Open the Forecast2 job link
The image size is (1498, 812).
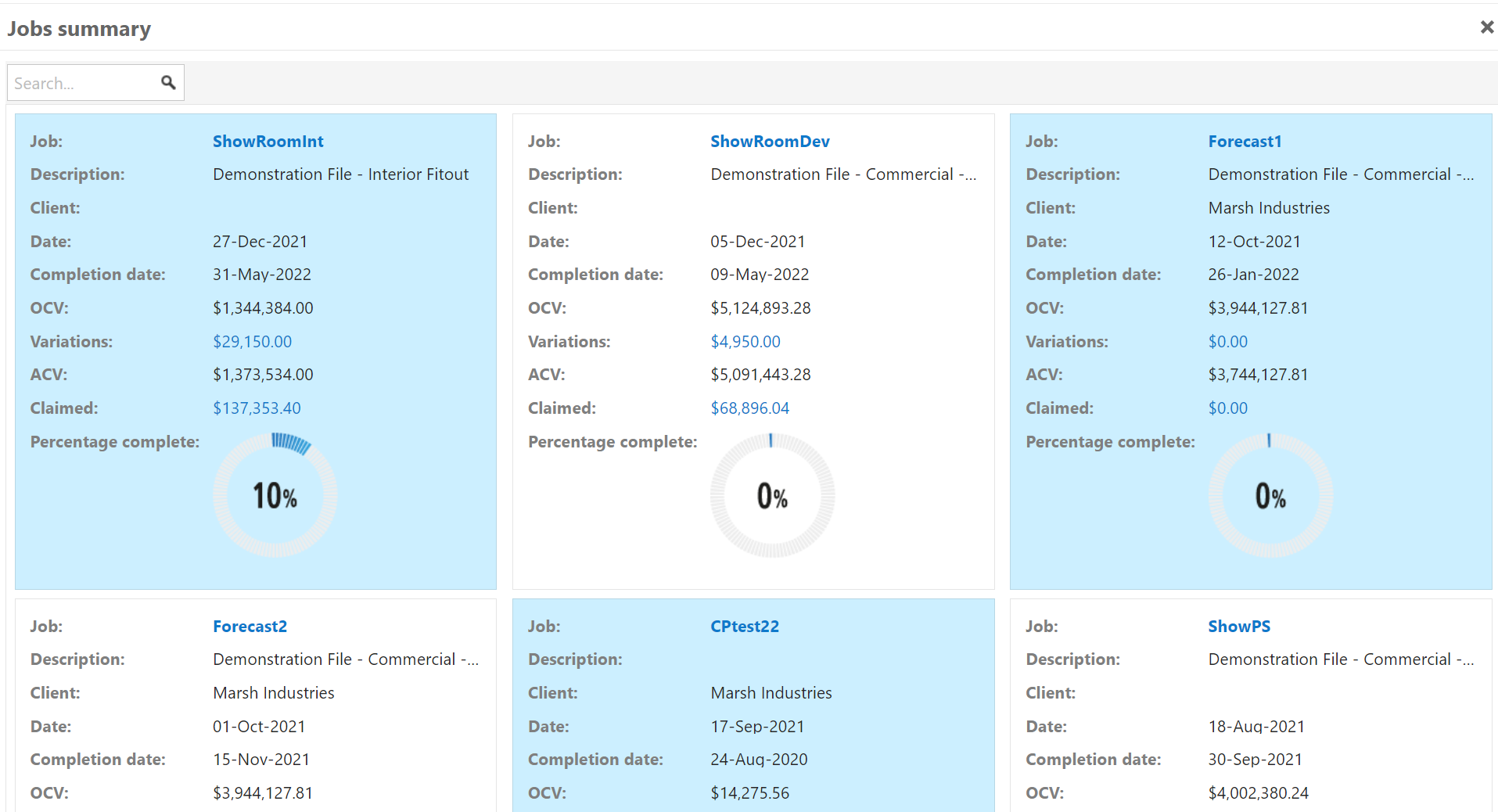tap(250, 627)
